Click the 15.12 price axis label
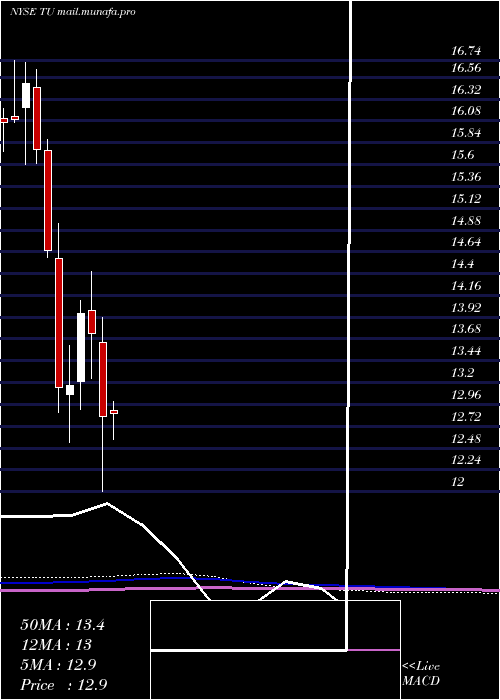500x700 pixels. (466, 198)
